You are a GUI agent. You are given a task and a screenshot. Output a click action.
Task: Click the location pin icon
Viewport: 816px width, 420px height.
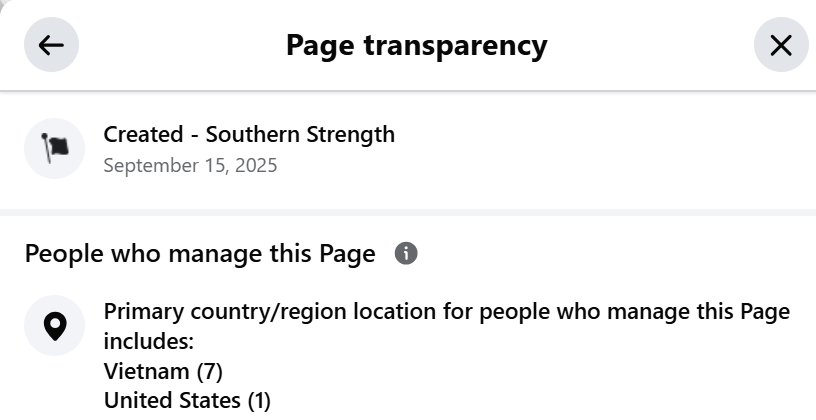coord(54,326)
